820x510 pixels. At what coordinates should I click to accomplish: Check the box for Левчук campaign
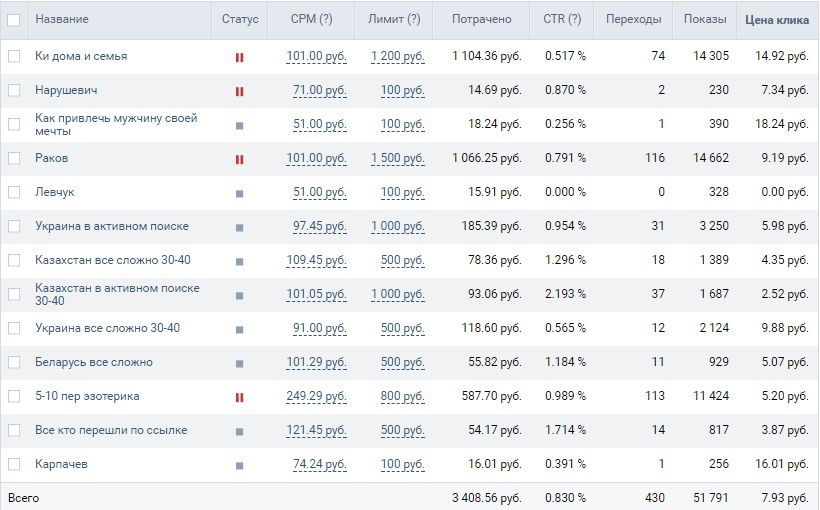click(14, 192)
